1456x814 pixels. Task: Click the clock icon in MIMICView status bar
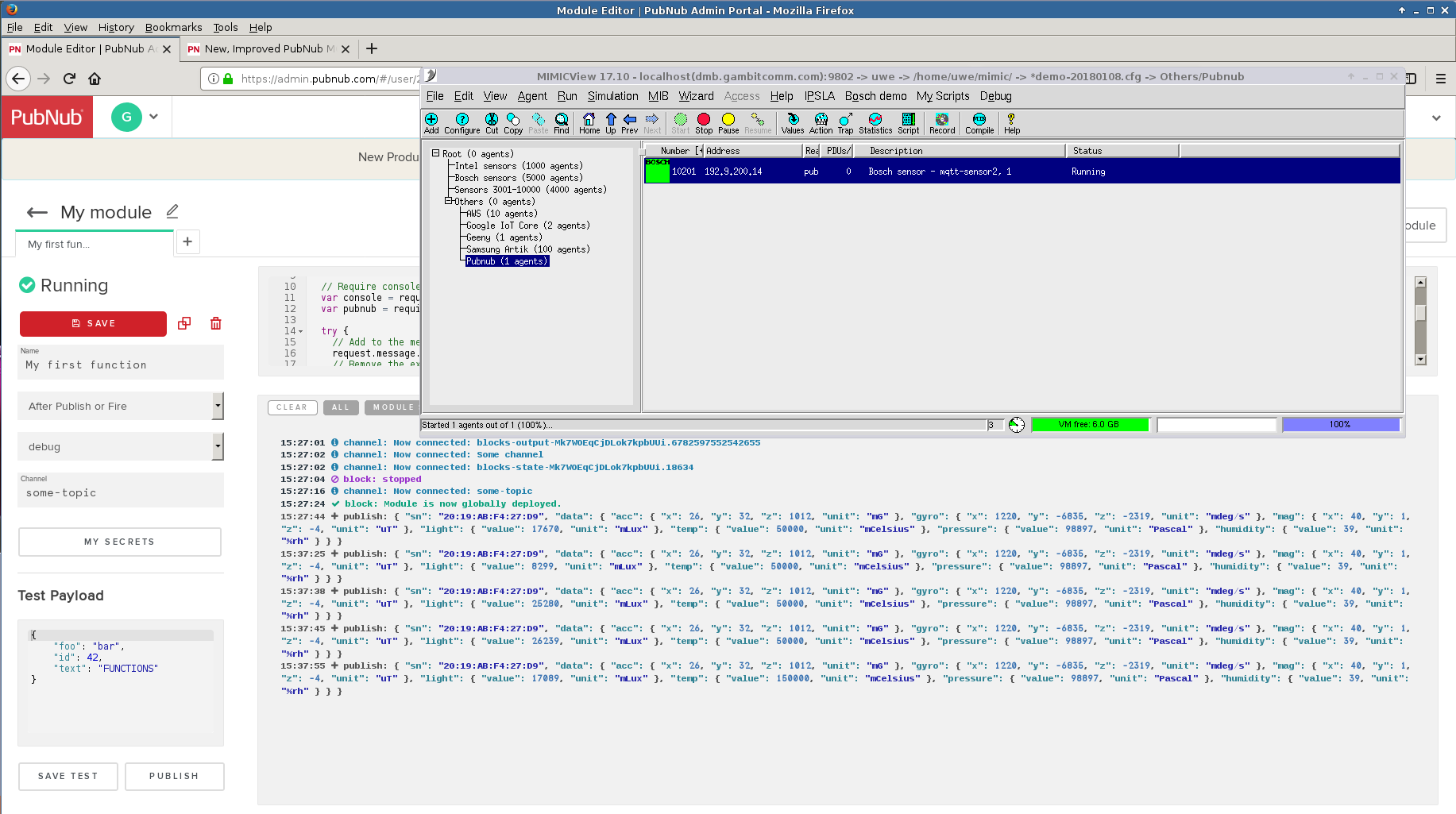point(1017,425)
